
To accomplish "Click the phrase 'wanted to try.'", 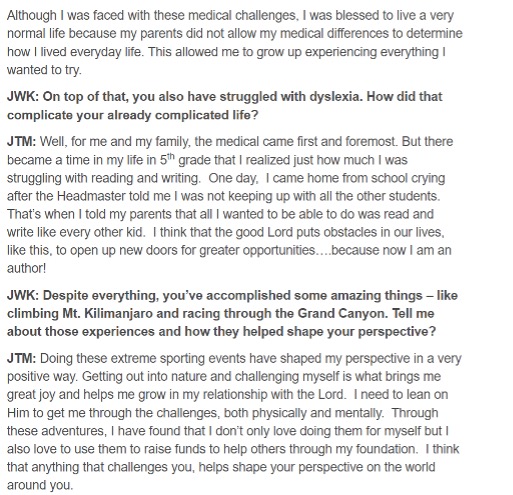I will pos(44,70).
